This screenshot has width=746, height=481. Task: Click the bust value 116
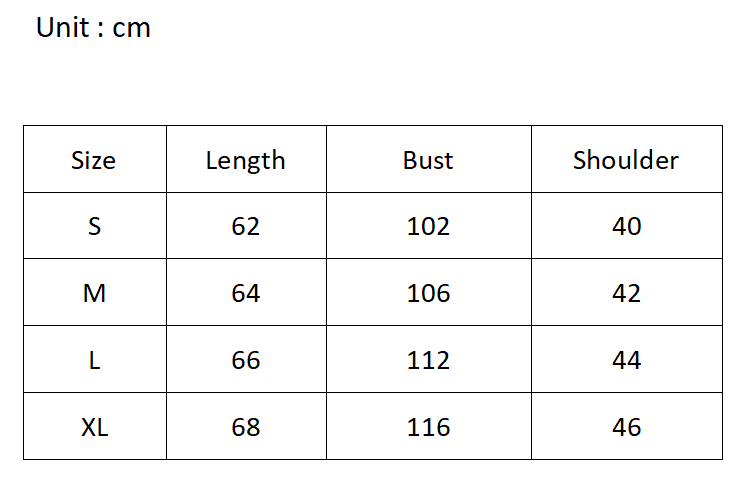[428, 427]
